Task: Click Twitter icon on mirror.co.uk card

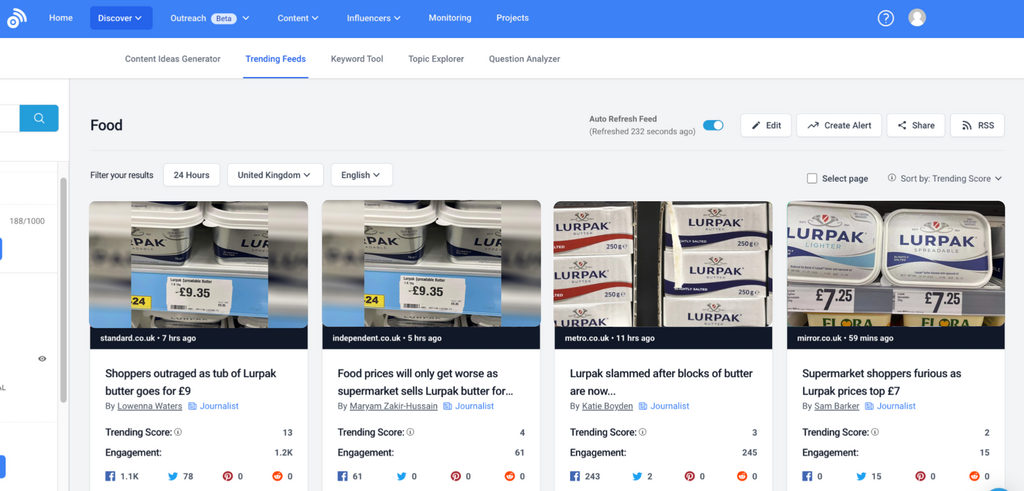Action: tap(867, 477)
